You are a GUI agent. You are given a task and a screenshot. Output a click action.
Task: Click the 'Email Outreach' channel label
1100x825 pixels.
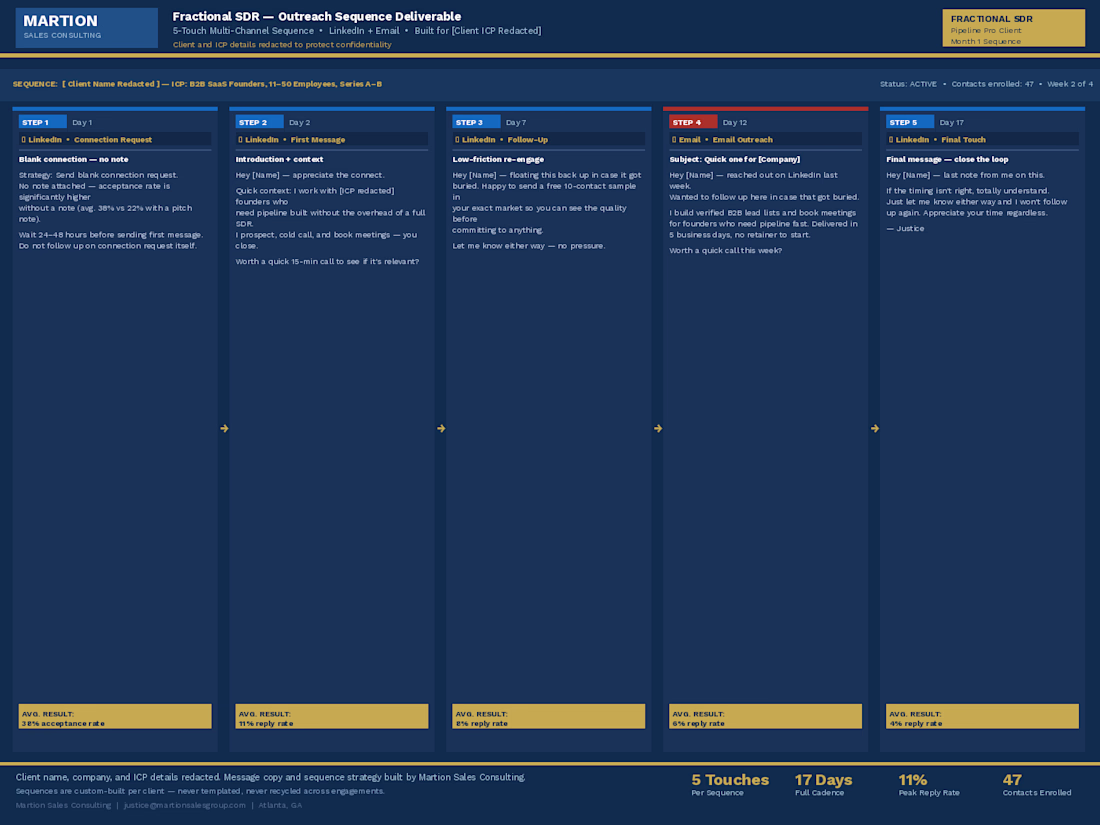[742, 140]
